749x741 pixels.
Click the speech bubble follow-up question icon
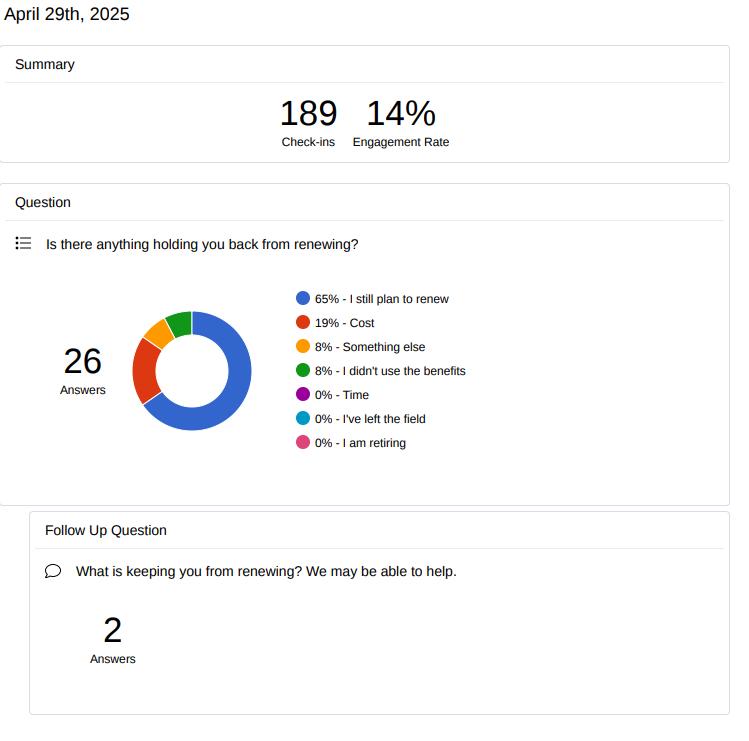click(x=53, y=571)
